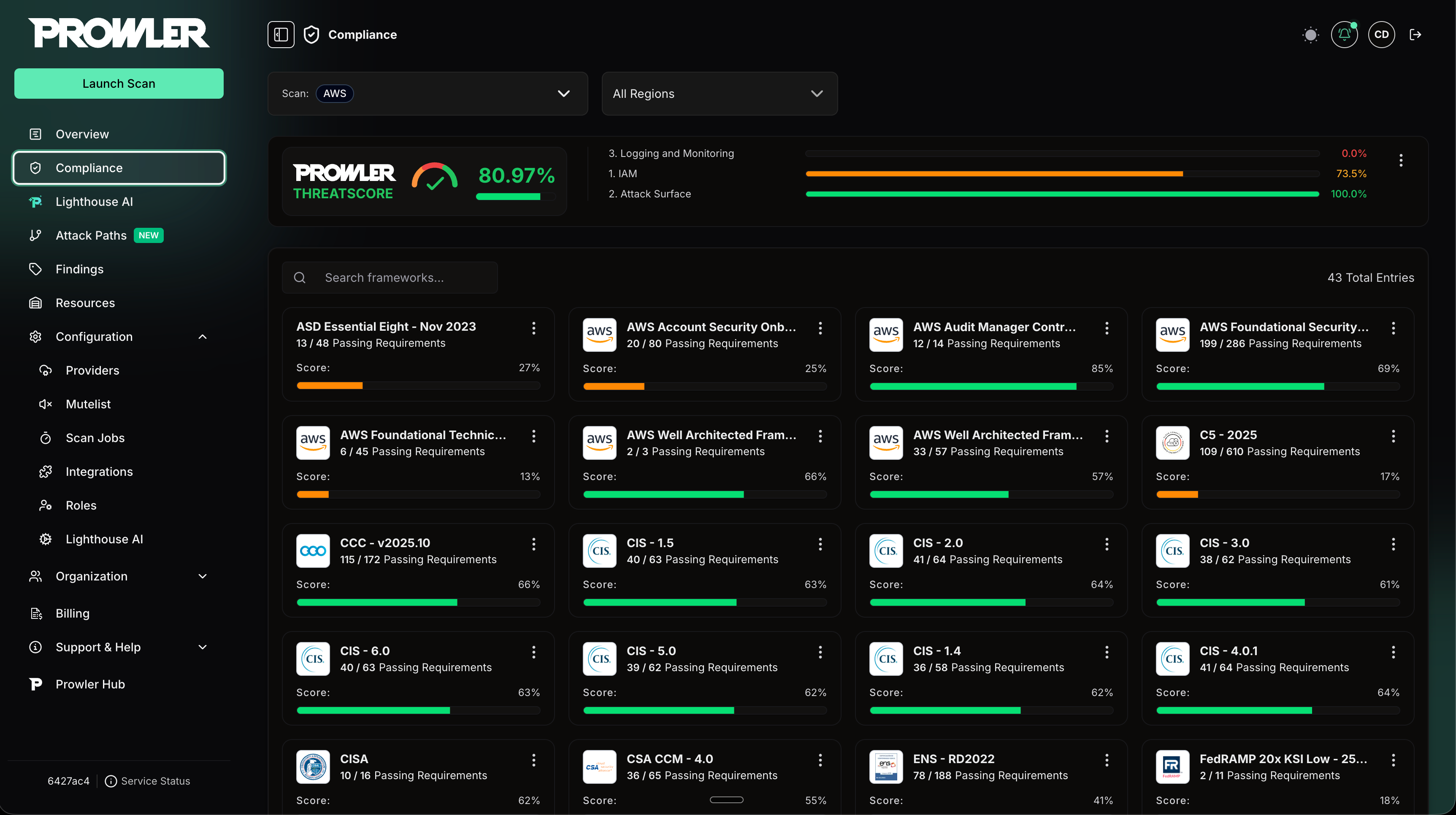Open kebab menu for AWS Audit Manager card
This screenshot has height=815, width=1456.
click(x=1107, y=328)
